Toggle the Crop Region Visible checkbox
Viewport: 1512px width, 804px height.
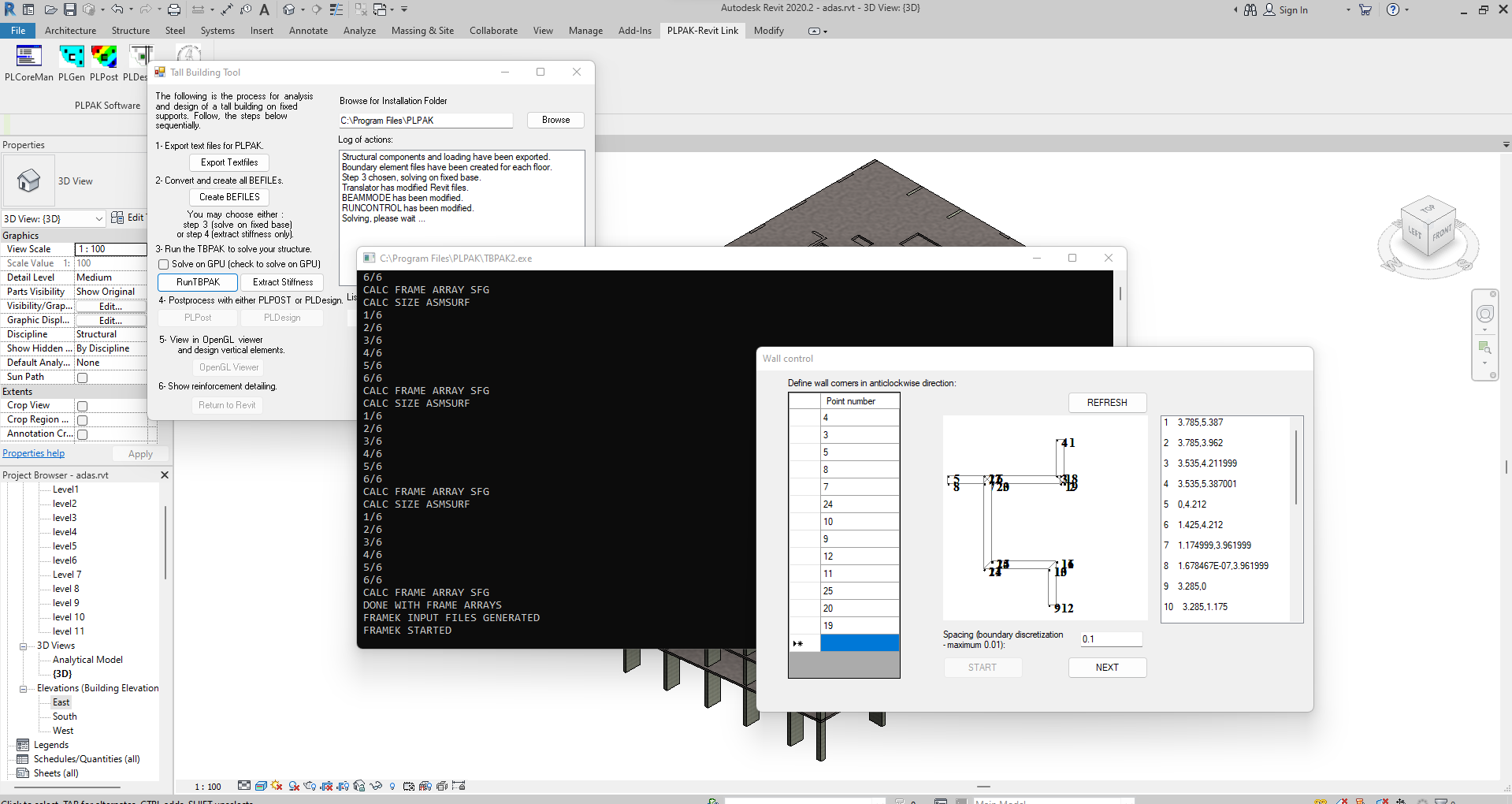tap(82, 420)
